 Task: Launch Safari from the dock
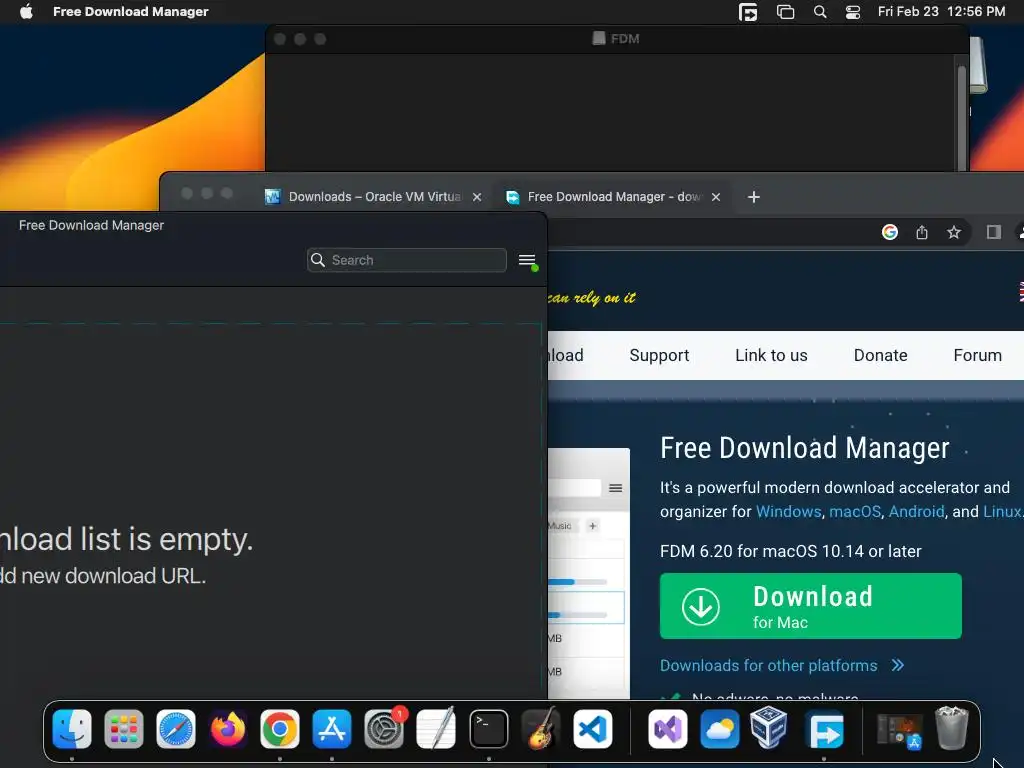[x=176, y=729]
